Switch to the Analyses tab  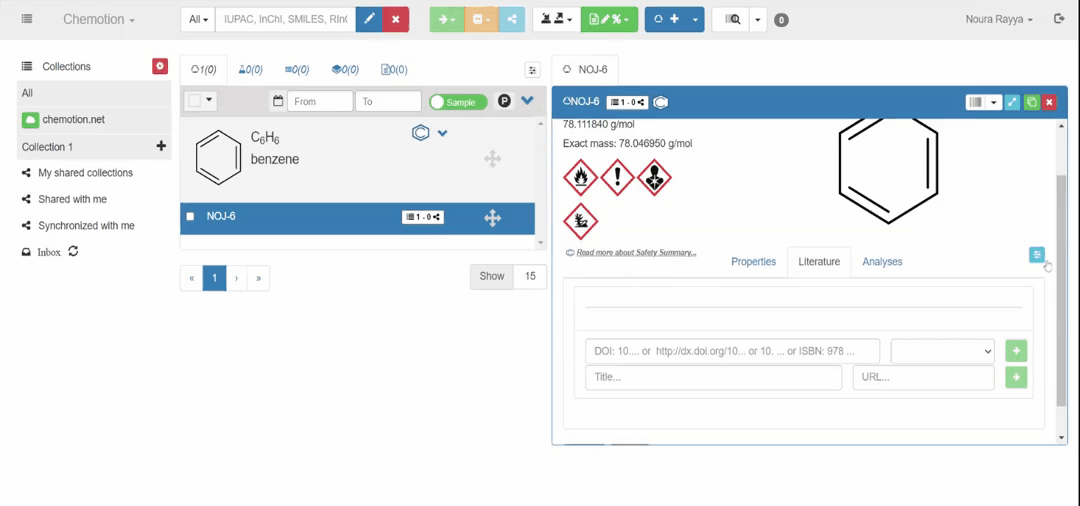(882, 262)
